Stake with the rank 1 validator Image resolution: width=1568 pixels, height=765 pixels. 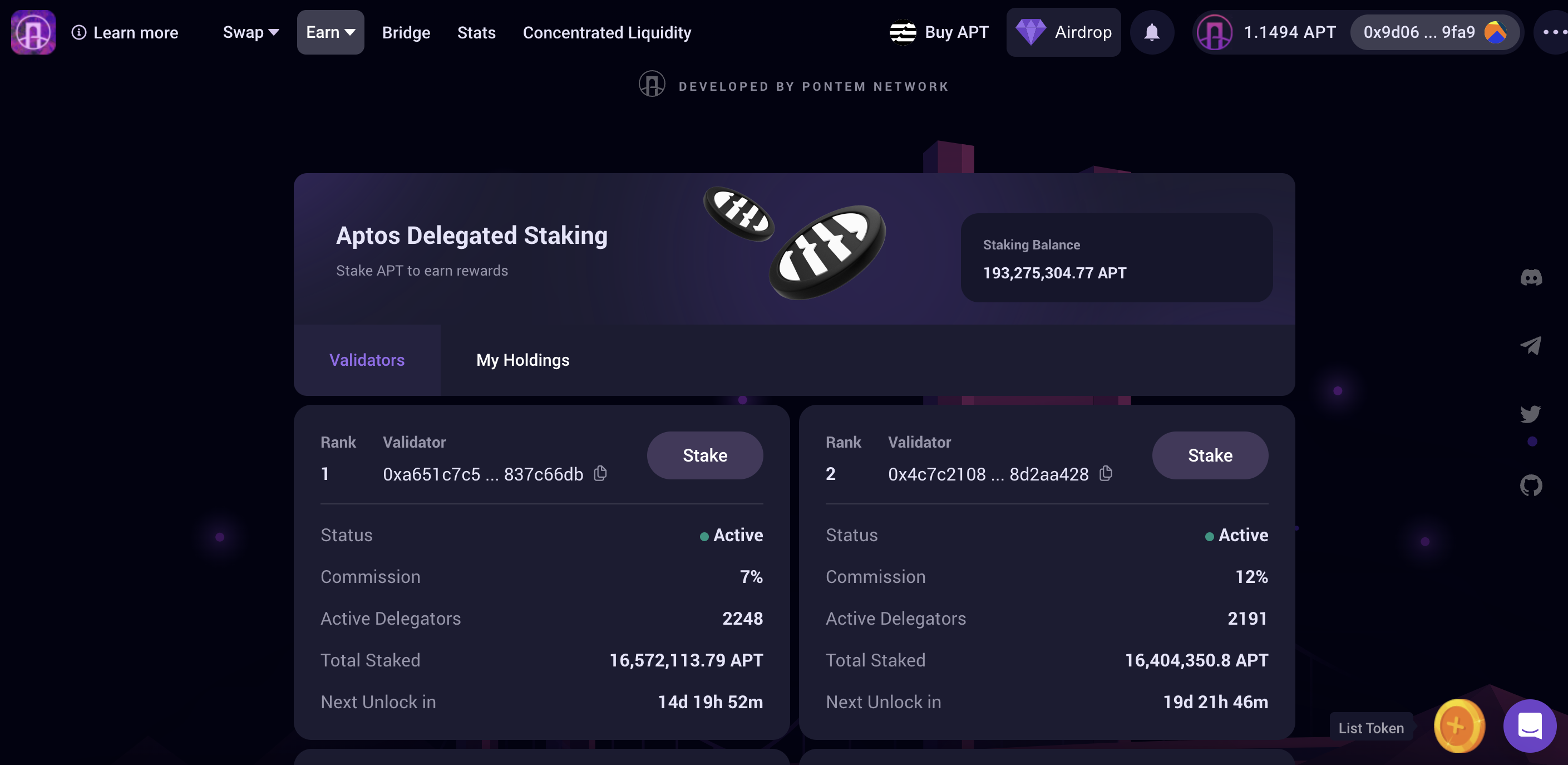[x=704, y=455]
